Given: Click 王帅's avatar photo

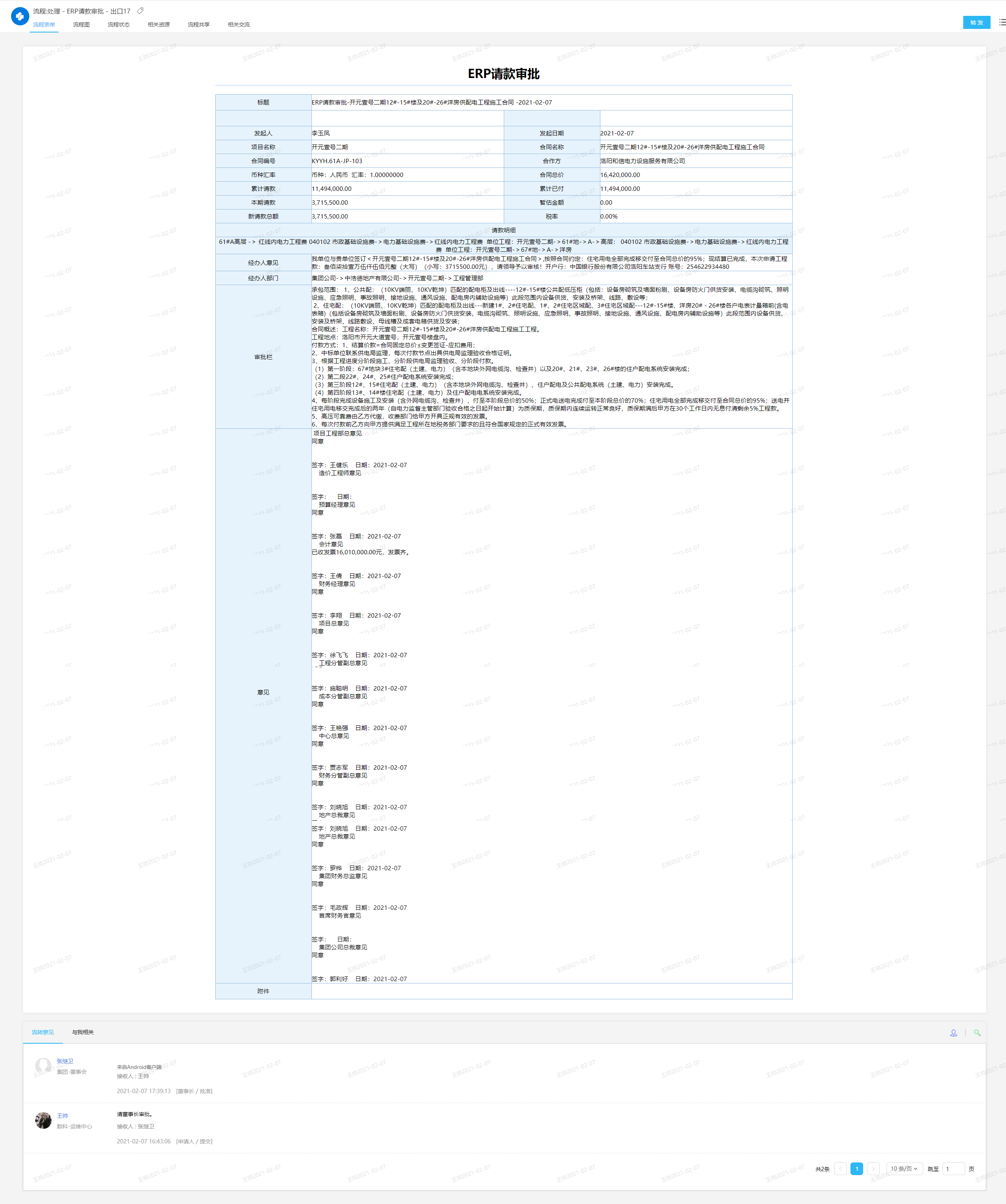Looking at the screenshot, I should (x=43, y=1120).
